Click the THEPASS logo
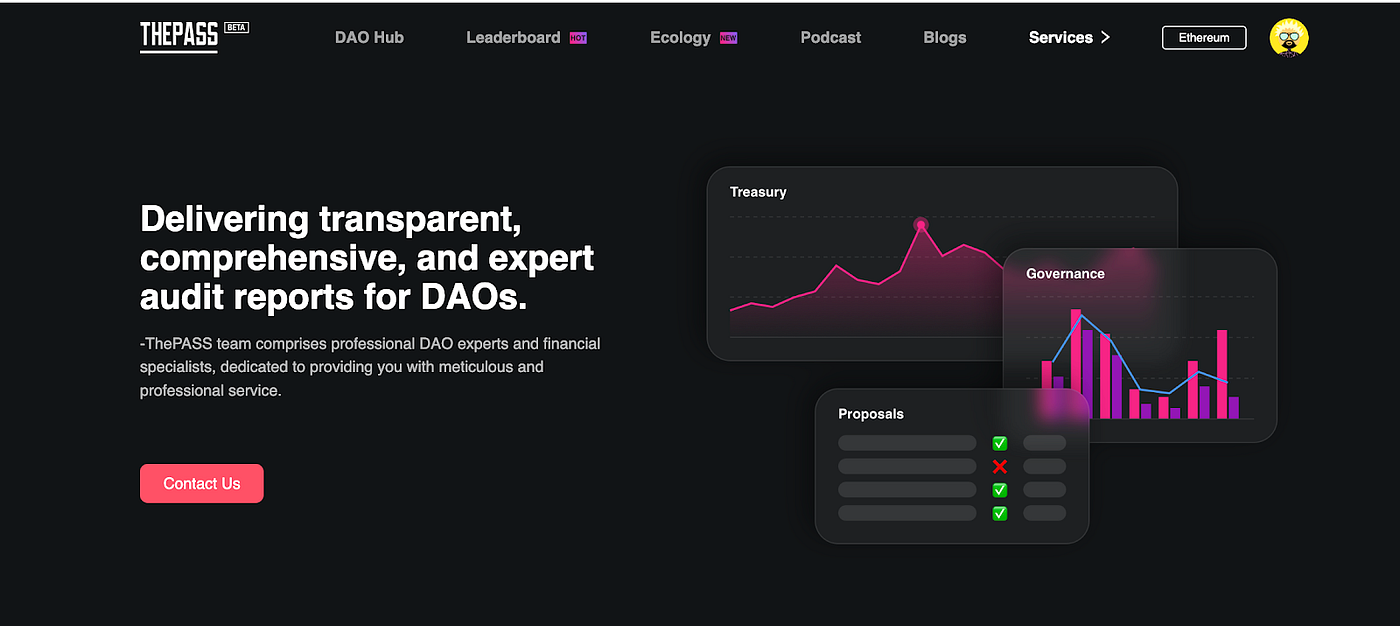Screen dimensions: 1400x626 (x=179, y=37)
